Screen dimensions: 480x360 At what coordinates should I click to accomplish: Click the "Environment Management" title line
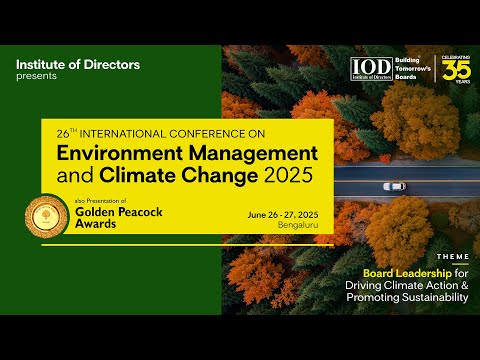pos(187,153)
